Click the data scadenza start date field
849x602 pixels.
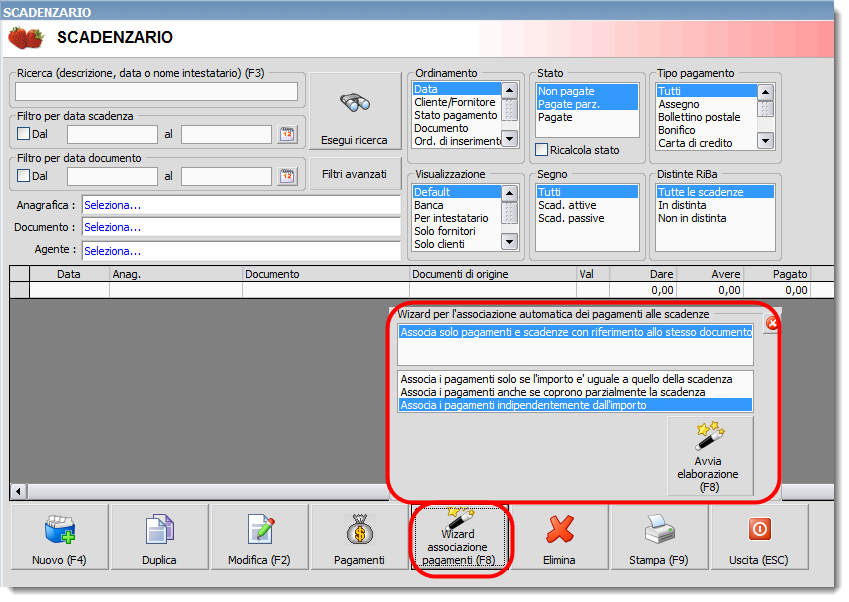[x=112, y=134]
